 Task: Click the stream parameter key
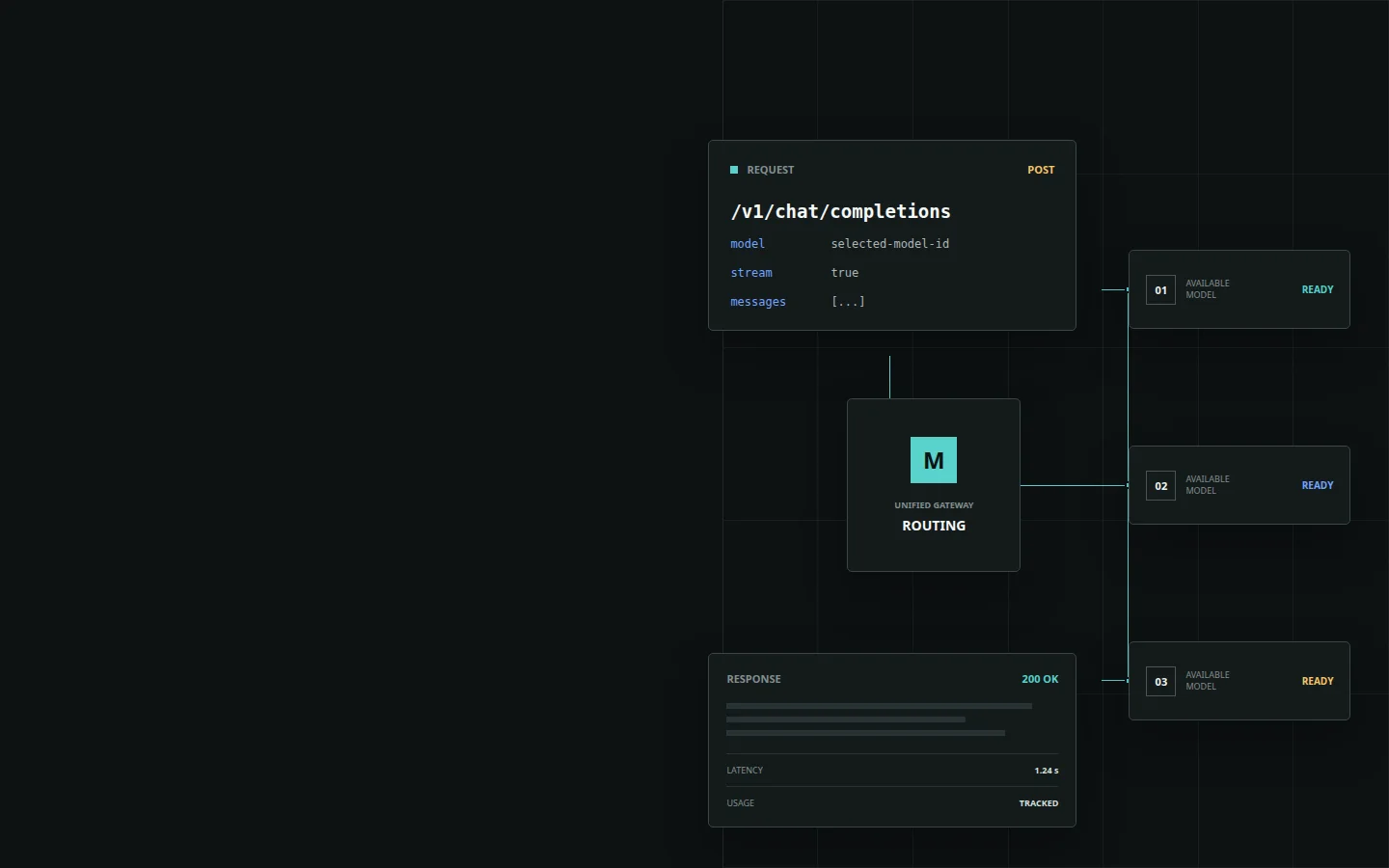coord(751,273)
